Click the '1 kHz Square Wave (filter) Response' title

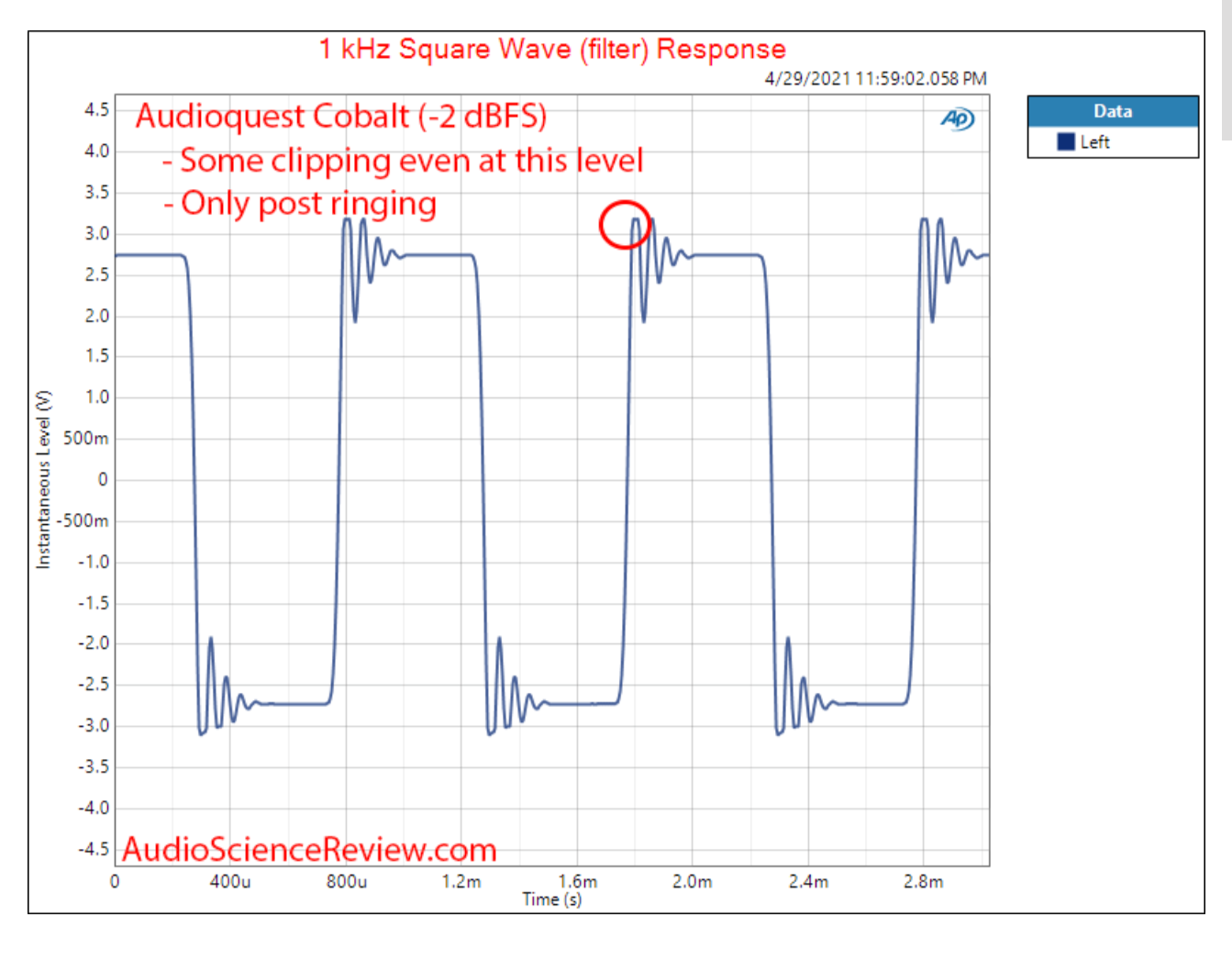pyautogui.click(x=552, y=49)
